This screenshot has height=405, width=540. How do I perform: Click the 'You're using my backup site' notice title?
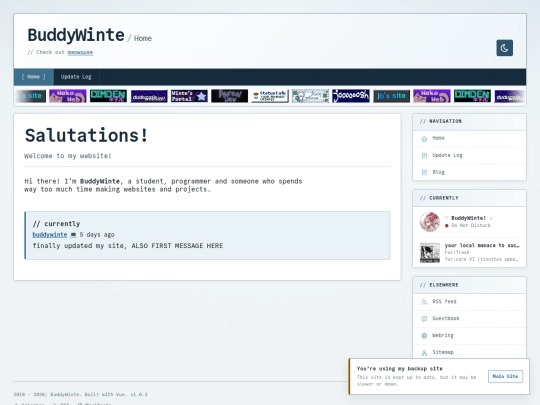coord(399,368)
